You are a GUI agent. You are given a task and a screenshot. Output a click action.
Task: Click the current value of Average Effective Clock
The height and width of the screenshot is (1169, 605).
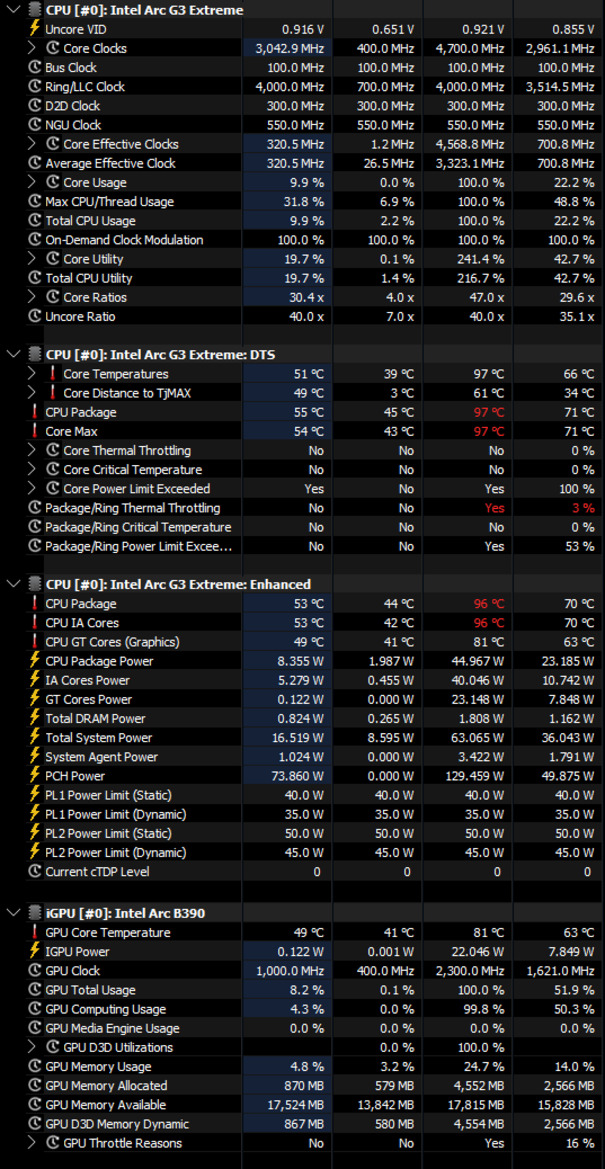pos(295,163)
